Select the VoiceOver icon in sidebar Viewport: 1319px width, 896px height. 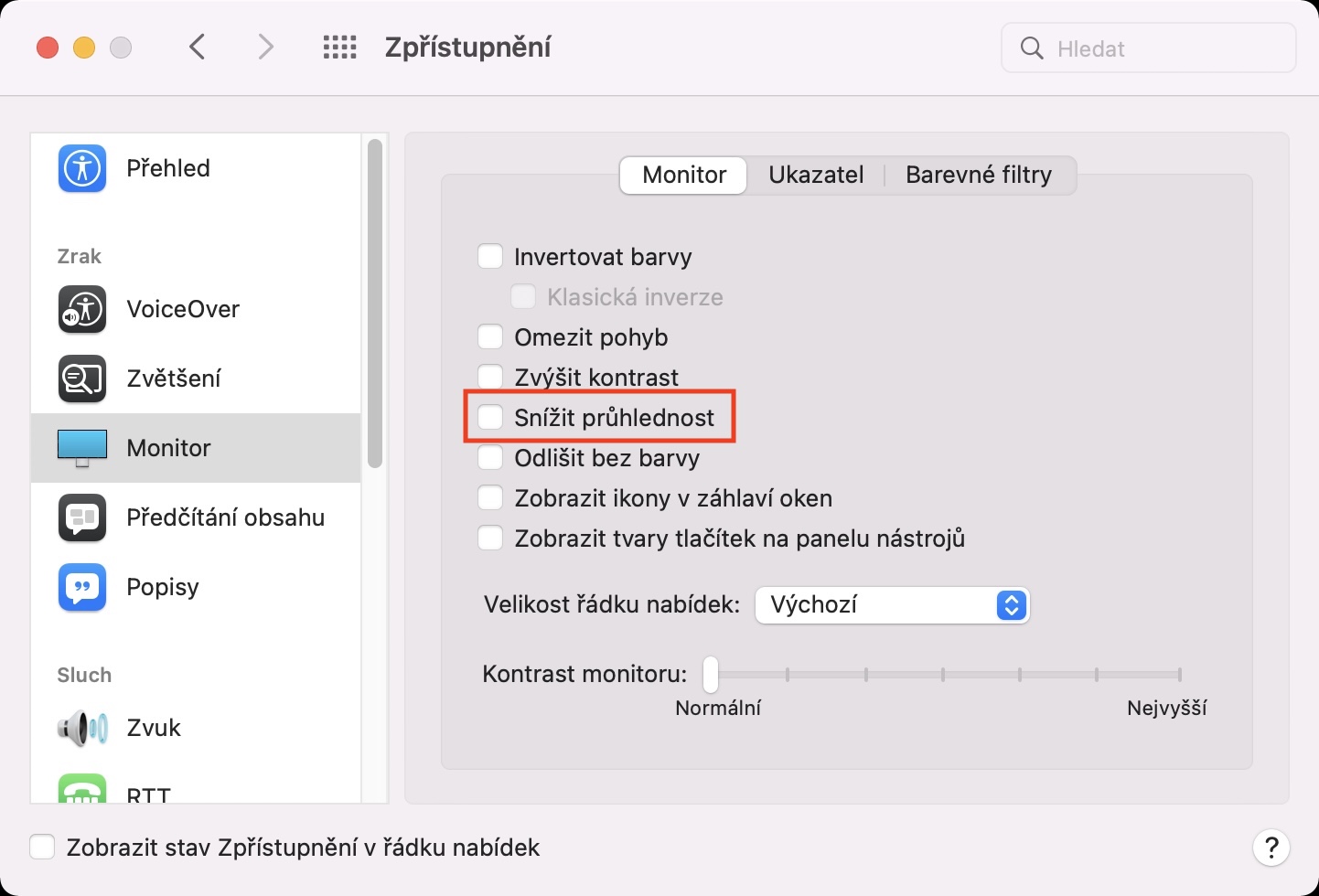(82, 309)
